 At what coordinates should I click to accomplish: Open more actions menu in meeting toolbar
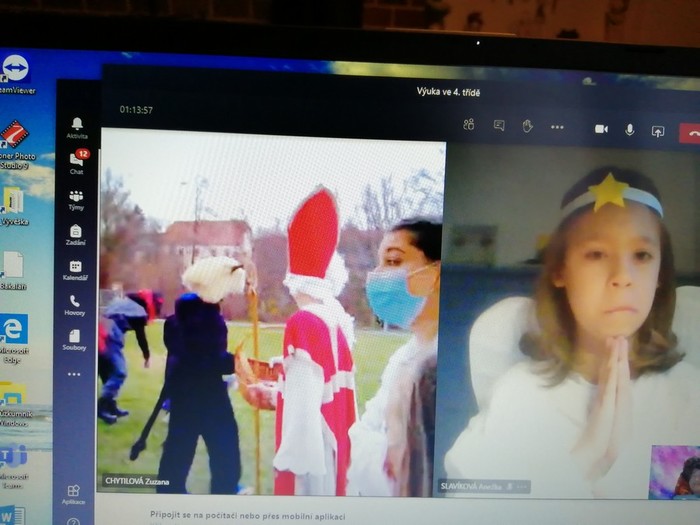(x=557, y=127)
